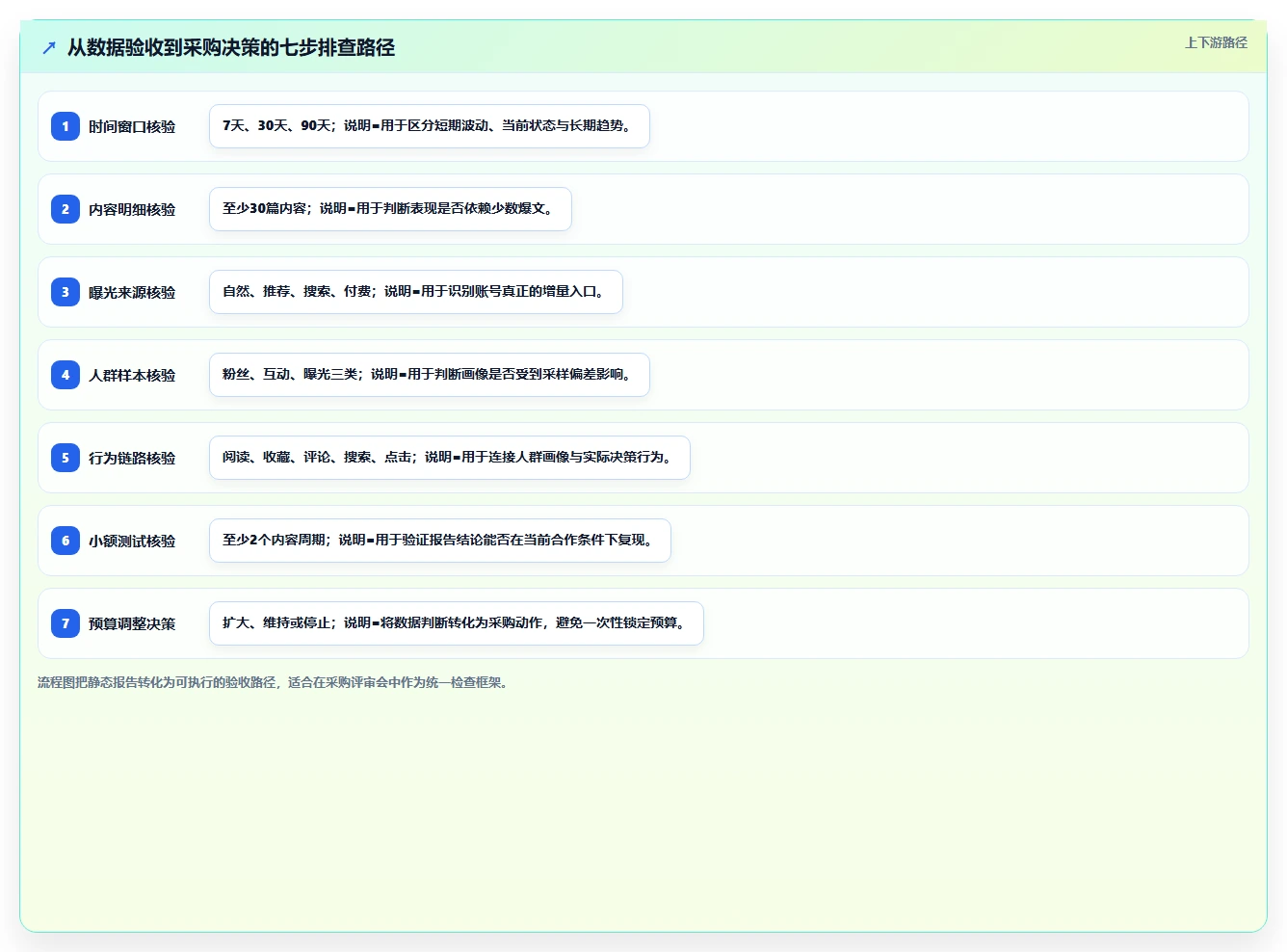Select the 时间窗口核验 step label
Viewport: 1287px width, 952px height.
click(132, 126)
